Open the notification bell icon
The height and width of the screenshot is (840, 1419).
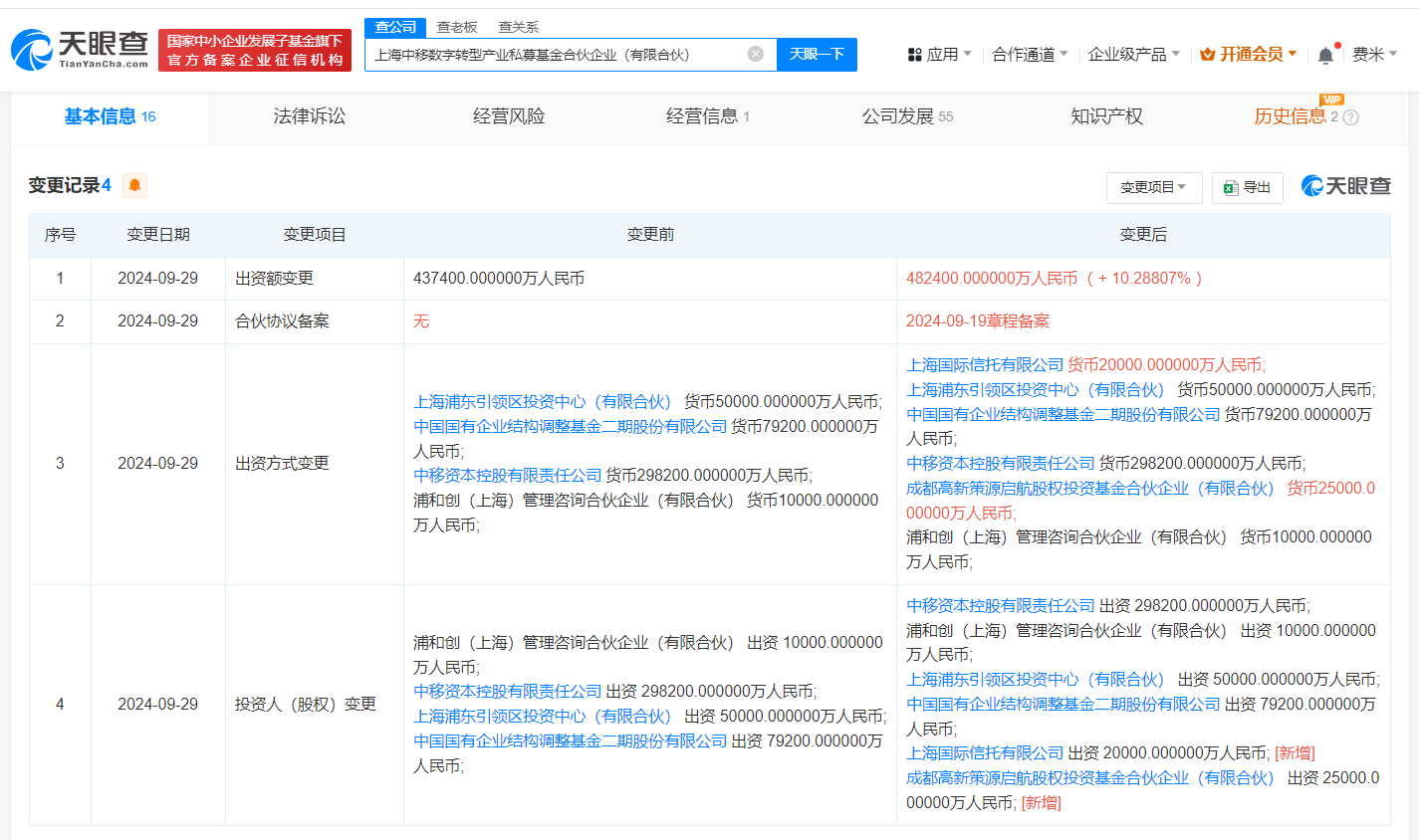tap(1325, 54)
